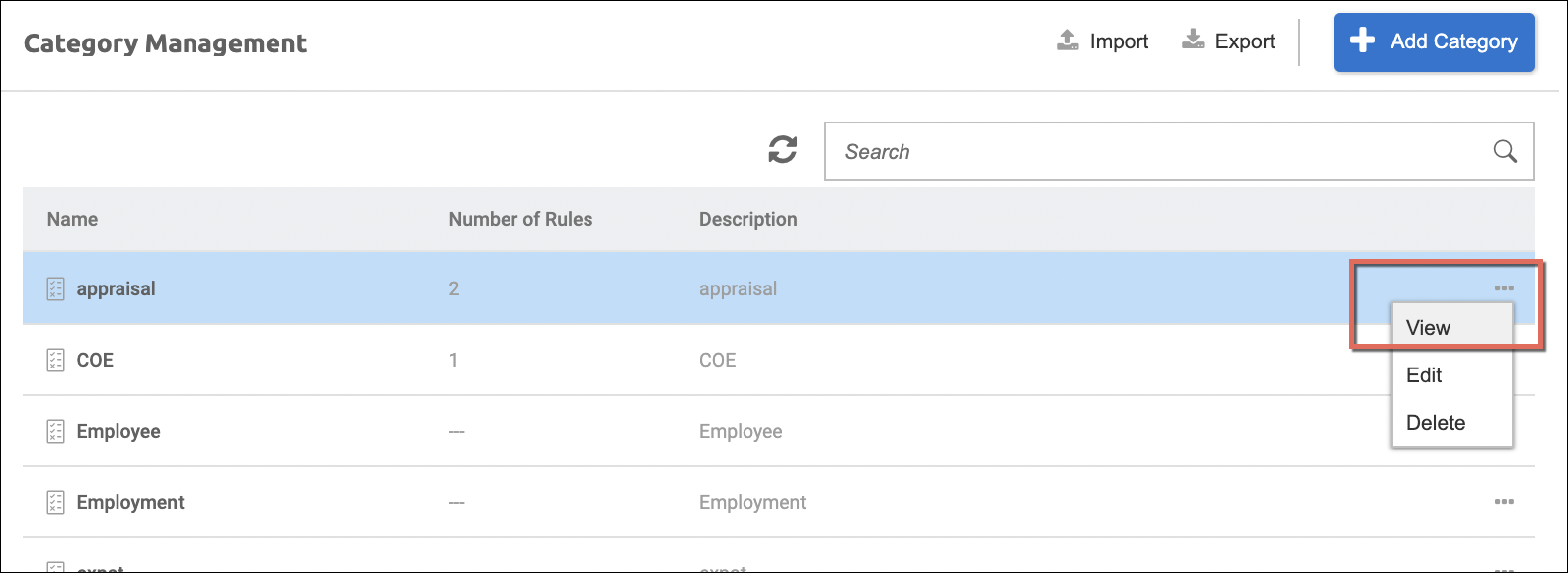Click the checklist icon next to COE
The image size is (1568, 573).
click(x=55, y=360)
